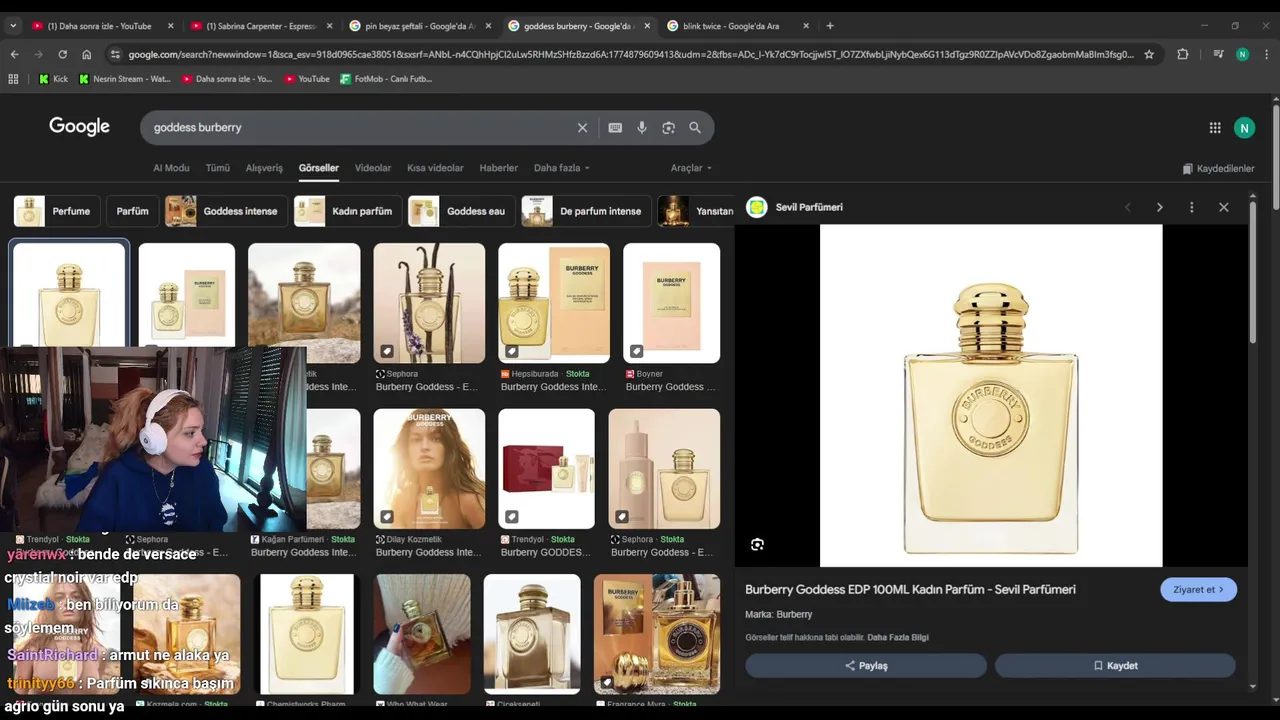The image size is (1280, 720).
Task: Bookmark this page with star icon
Action: [1149, 54]
